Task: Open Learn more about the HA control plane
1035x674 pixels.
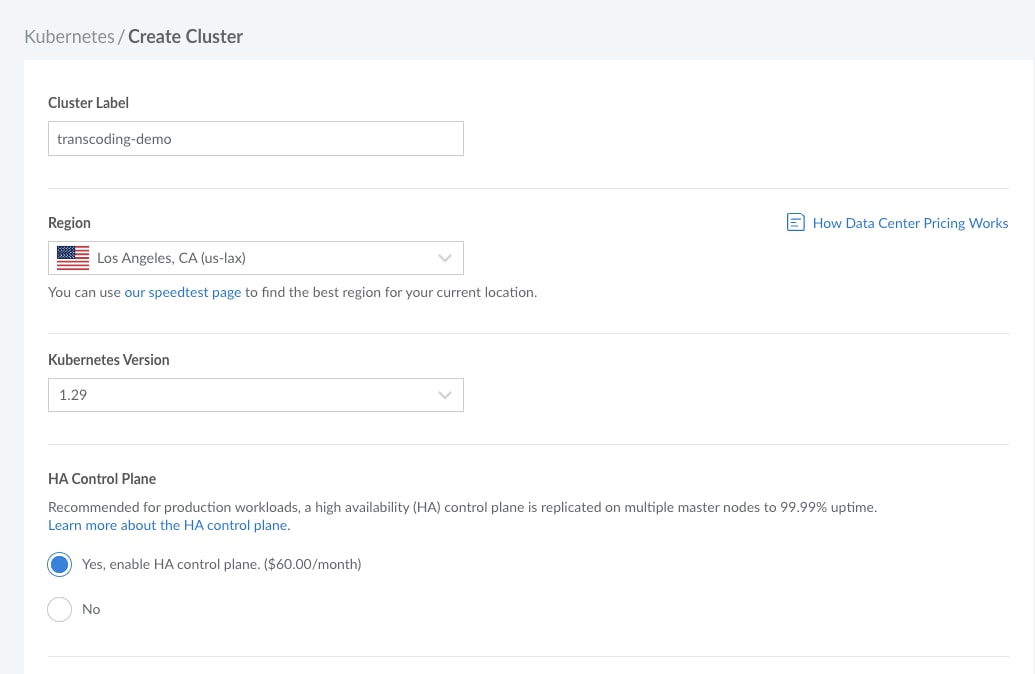Action: click(x=168, y=525)
